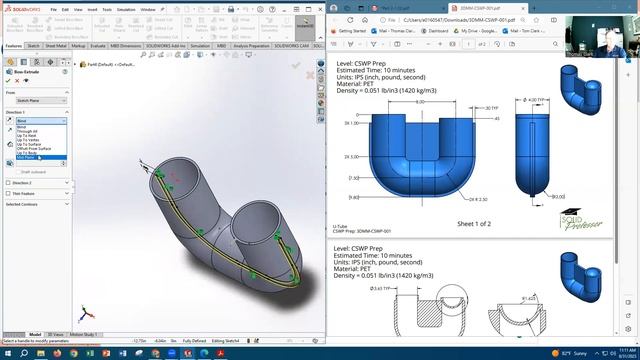Click favorite star icon in address bar
Viewport: 640px width, 360px height.
[536, 20]
